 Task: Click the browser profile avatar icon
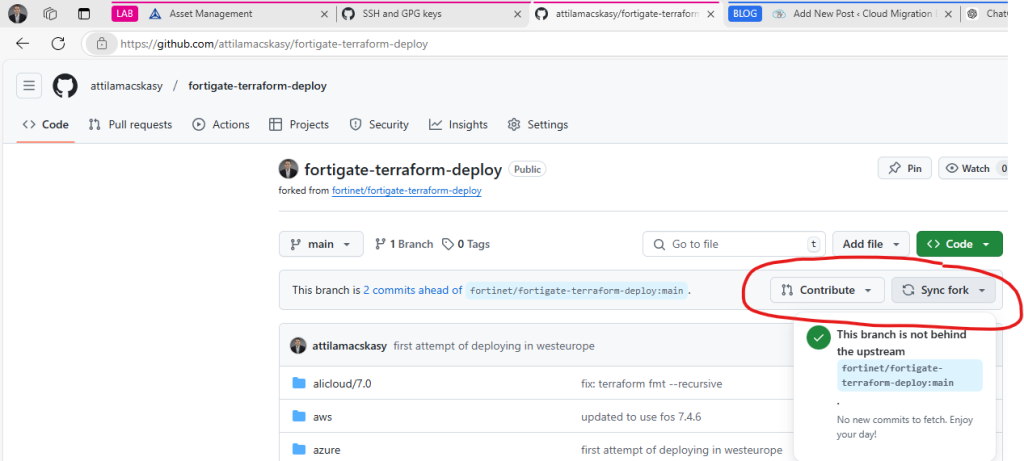18,14
